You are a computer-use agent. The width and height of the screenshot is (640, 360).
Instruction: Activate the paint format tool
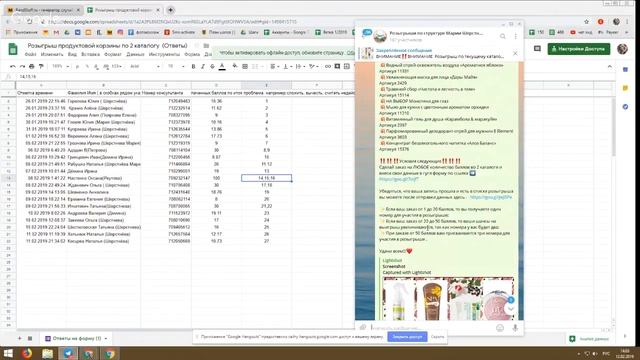(41, 67)
